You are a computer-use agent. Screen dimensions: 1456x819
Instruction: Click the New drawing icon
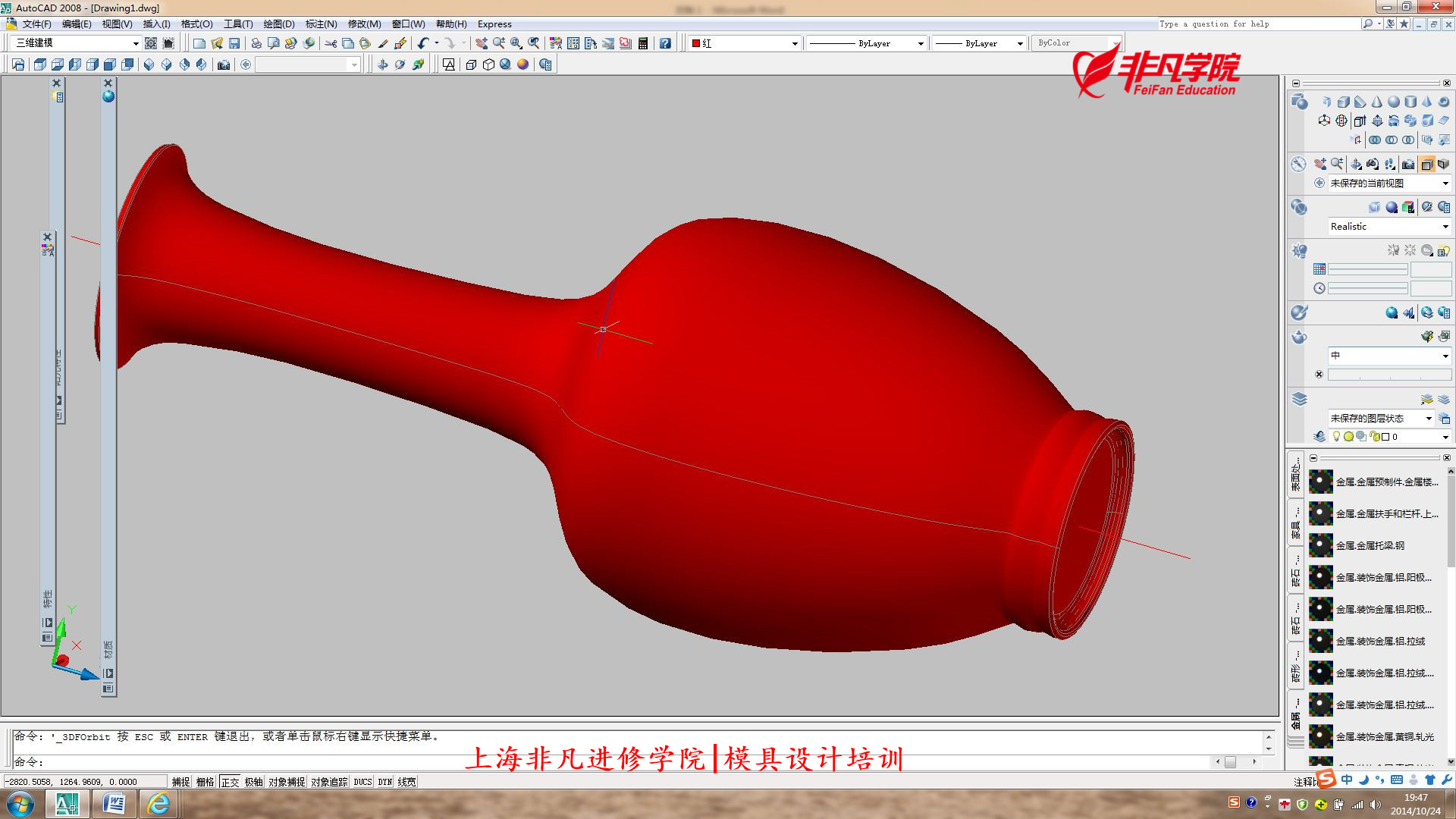coord(199,43)
